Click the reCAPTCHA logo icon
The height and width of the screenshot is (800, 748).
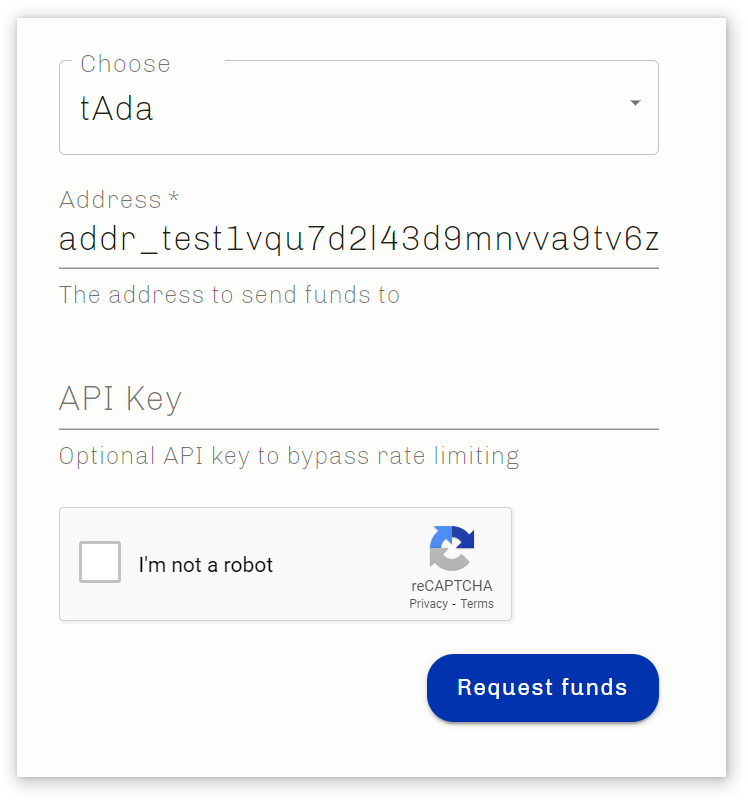click(452, 548)
